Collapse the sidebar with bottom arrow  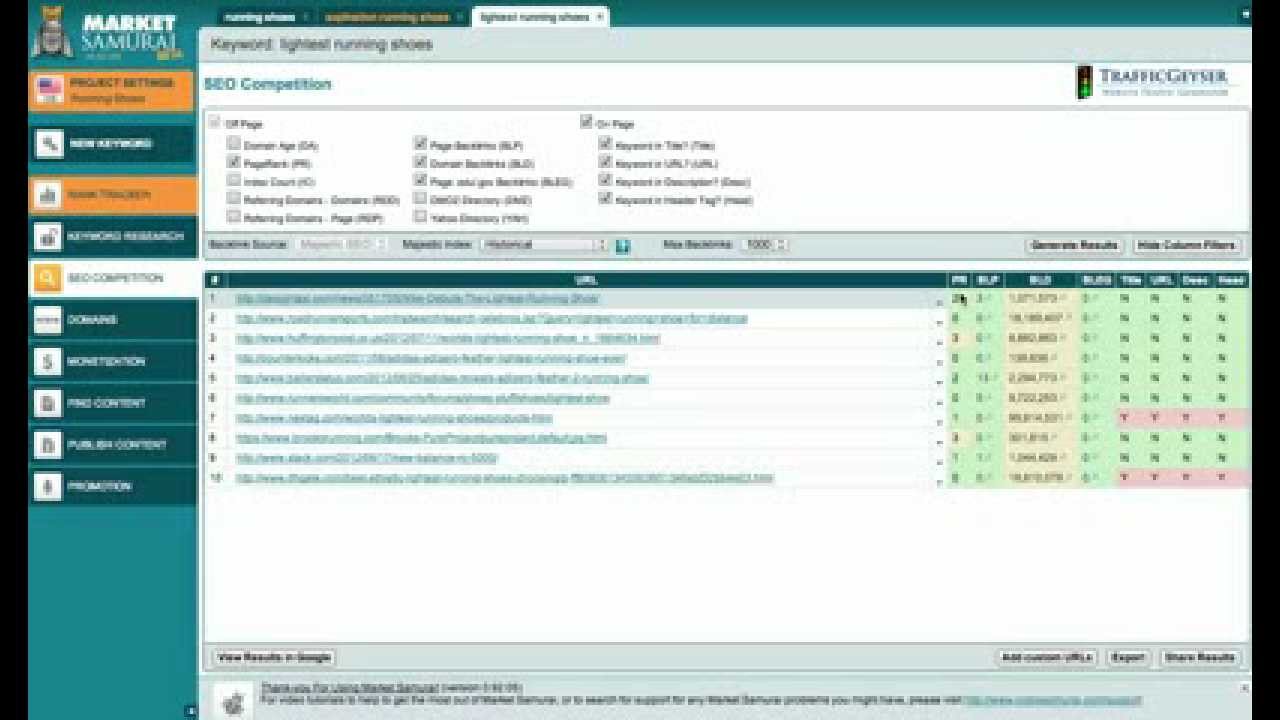coord(191,711)
